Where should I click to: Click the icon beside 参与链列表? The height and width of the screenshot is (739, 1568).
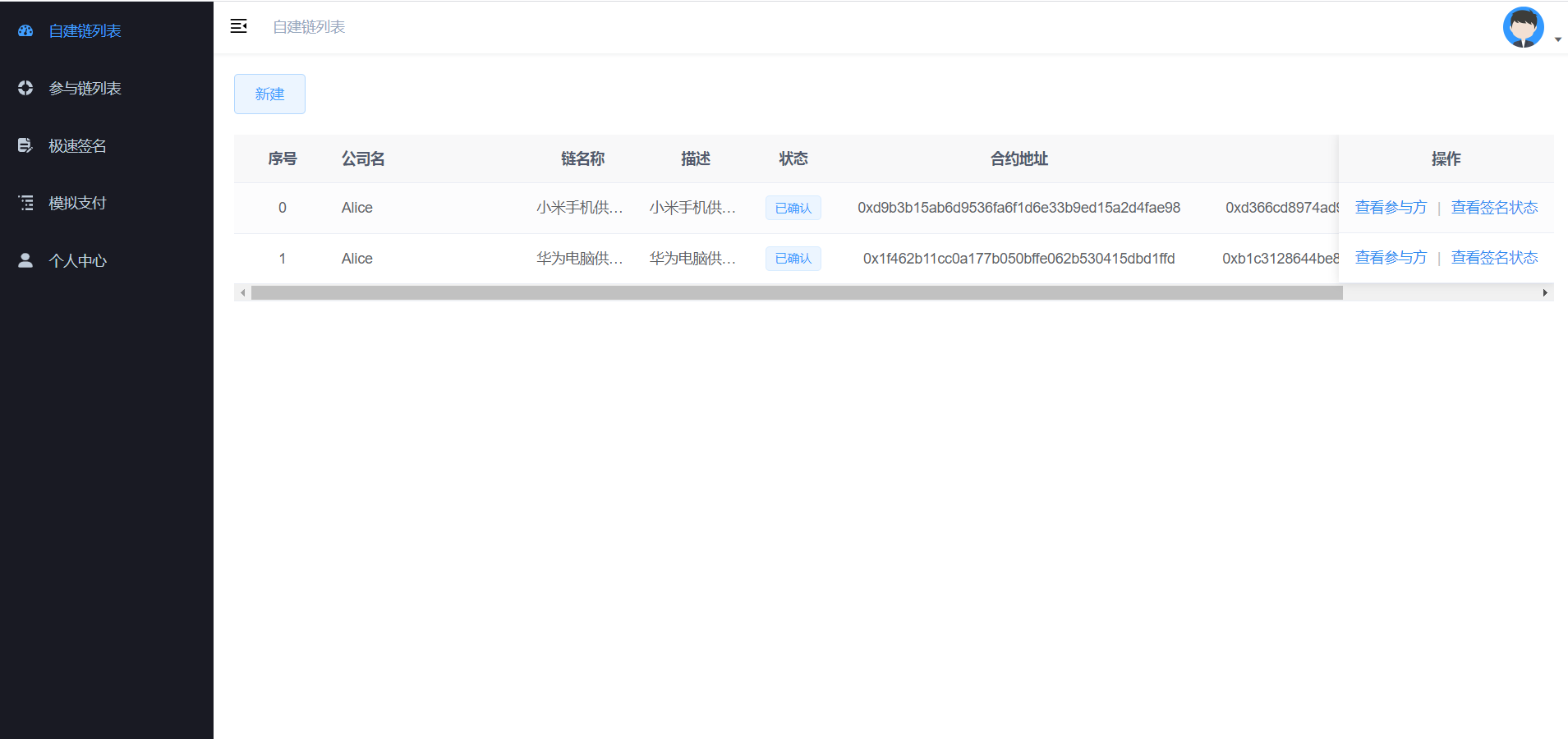(25, 88)
